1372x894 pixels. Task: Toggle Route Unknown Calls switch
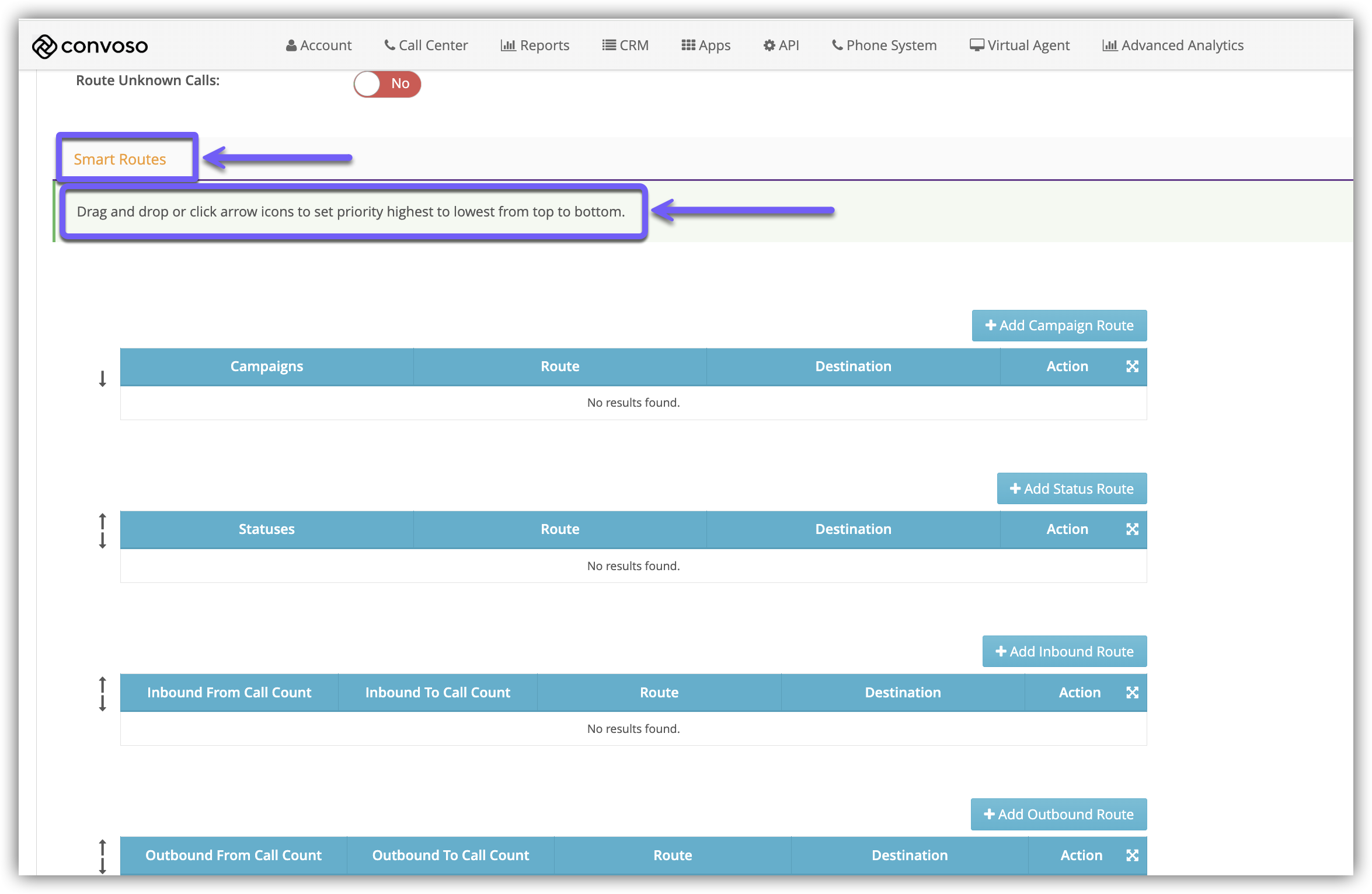(386, 84)
